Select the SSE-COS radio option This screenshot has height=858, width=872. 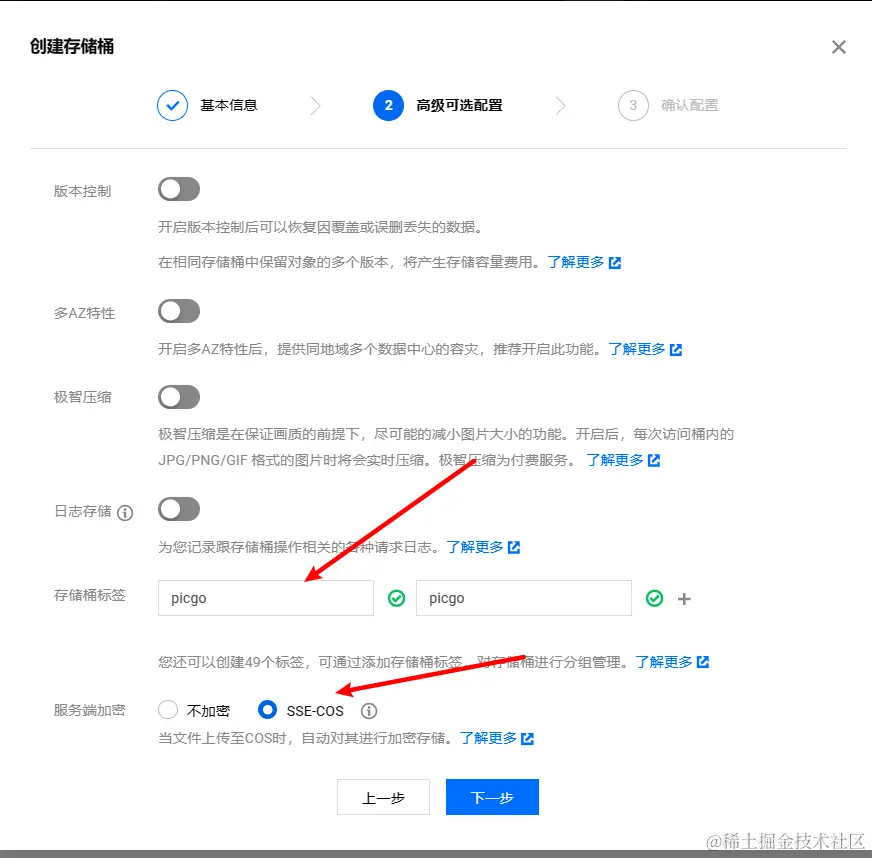[267, 710]
